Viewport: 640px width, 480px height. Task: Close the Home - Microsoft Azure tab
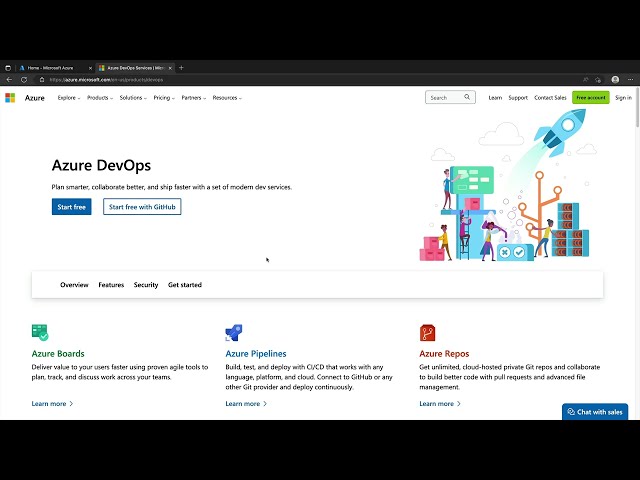pos(90,68)
